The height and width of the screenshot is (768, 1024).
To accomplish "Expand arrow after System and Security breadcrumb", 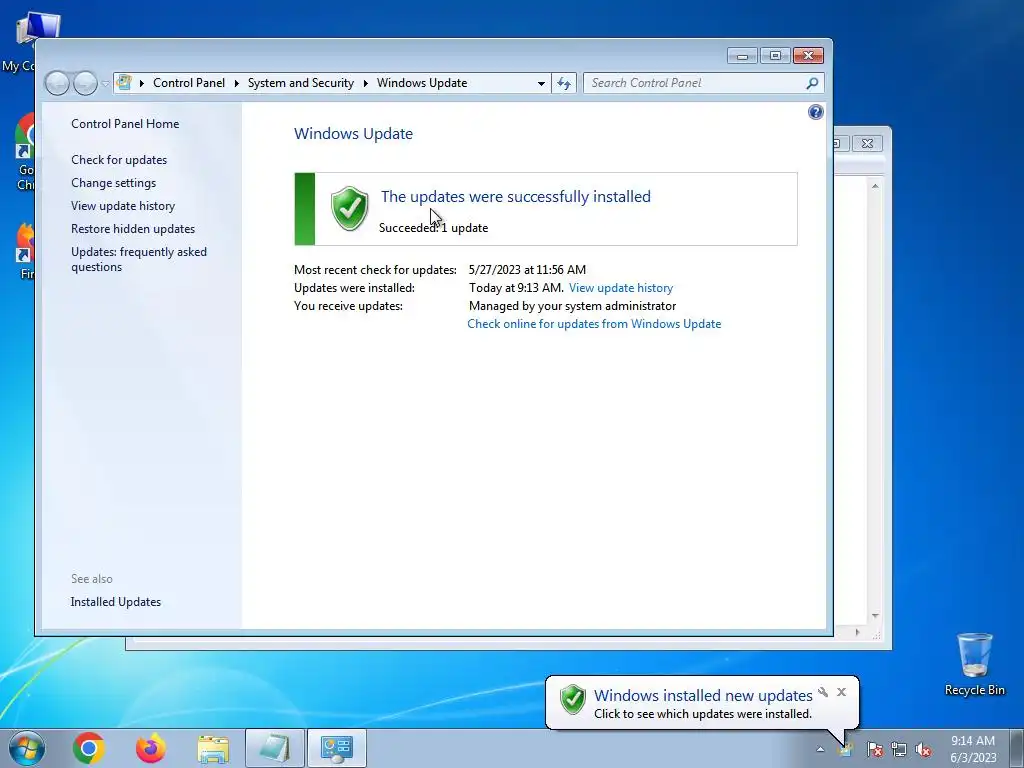I will pos(366,83).
